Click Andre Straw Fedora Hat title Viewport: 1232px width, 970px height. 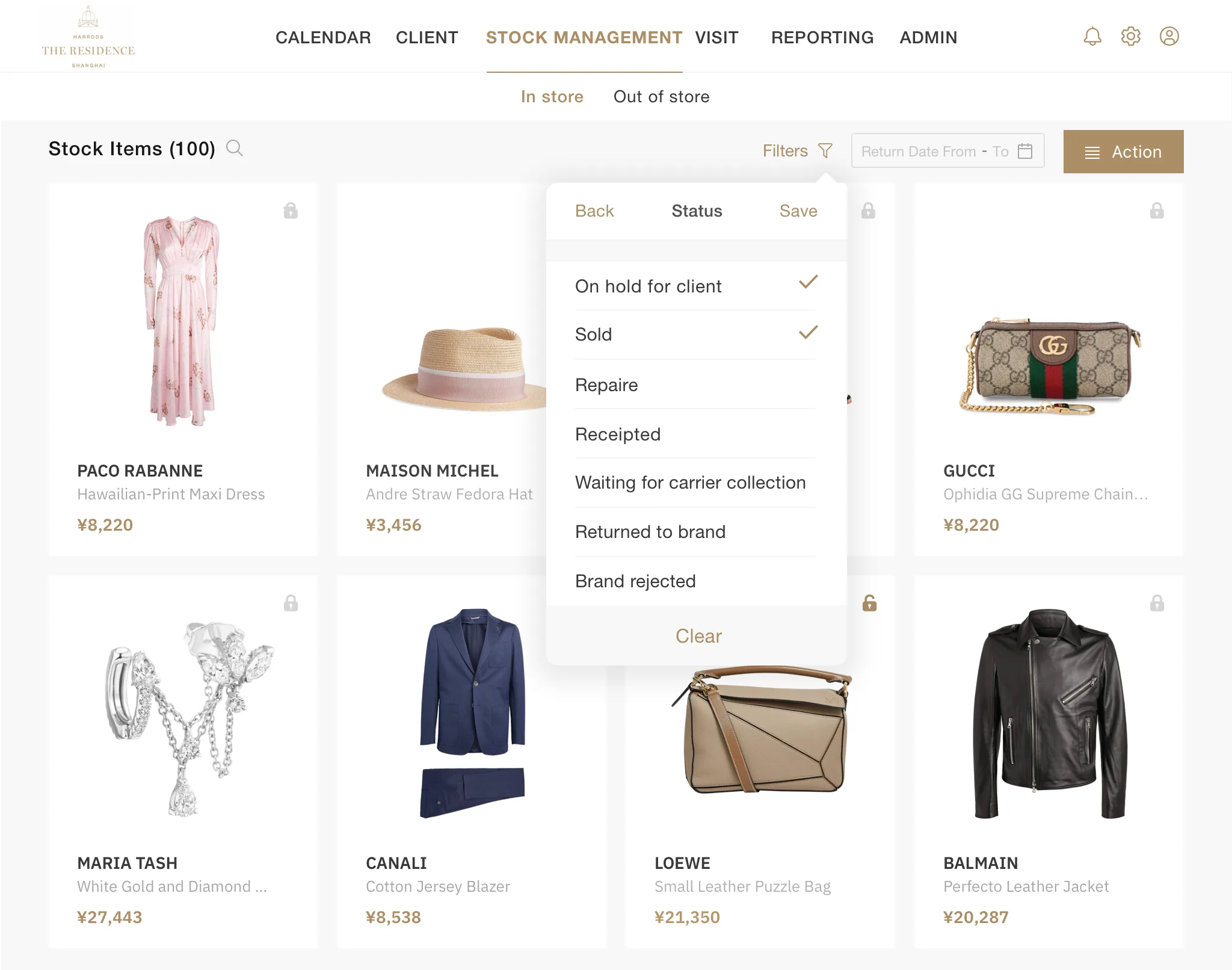pos(449,494)
